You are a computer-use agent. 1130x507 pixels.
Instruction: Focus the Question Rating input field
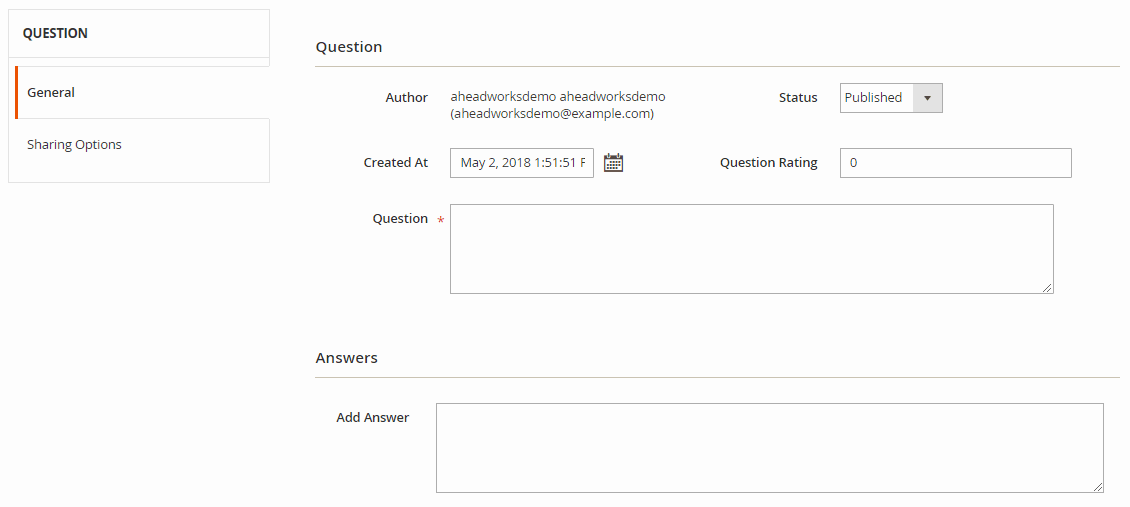[955, 163]
